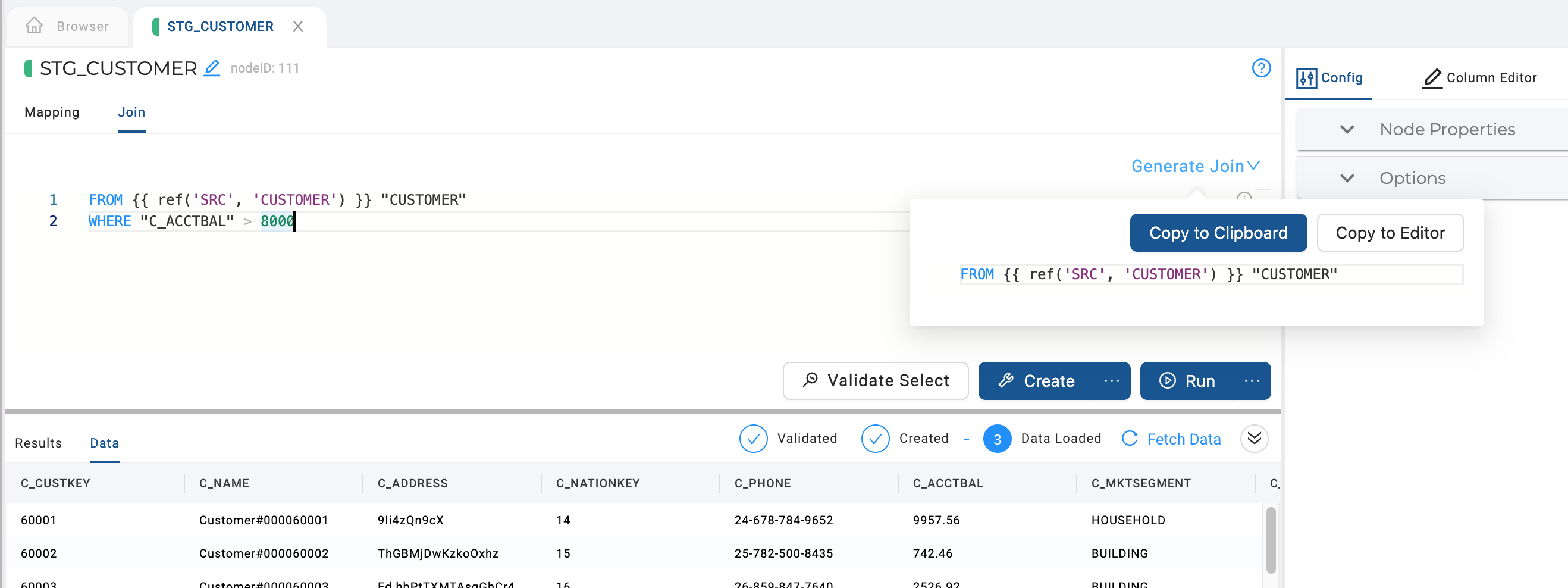Screen dimensions: 1568x588
Task: Switch to the Browser tab
Action: (x=68, y=26)
